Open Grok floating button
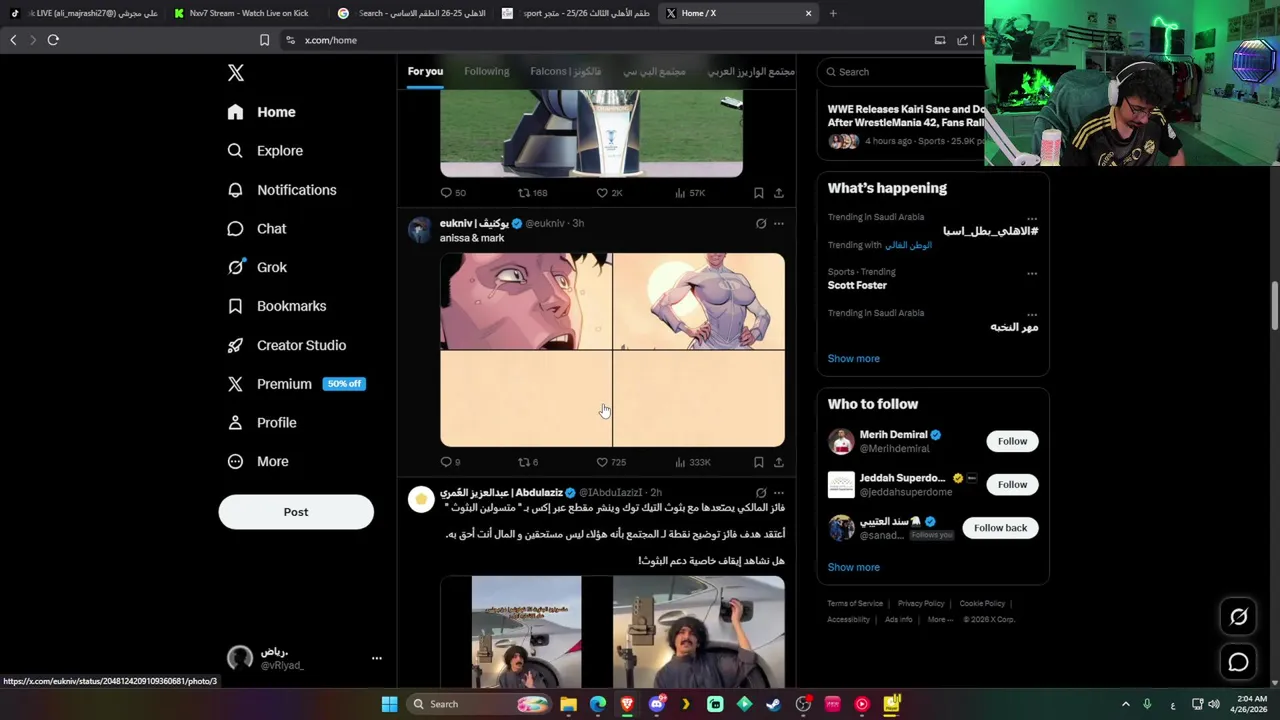This screenshot has height=720, width=1280. 1238,617
